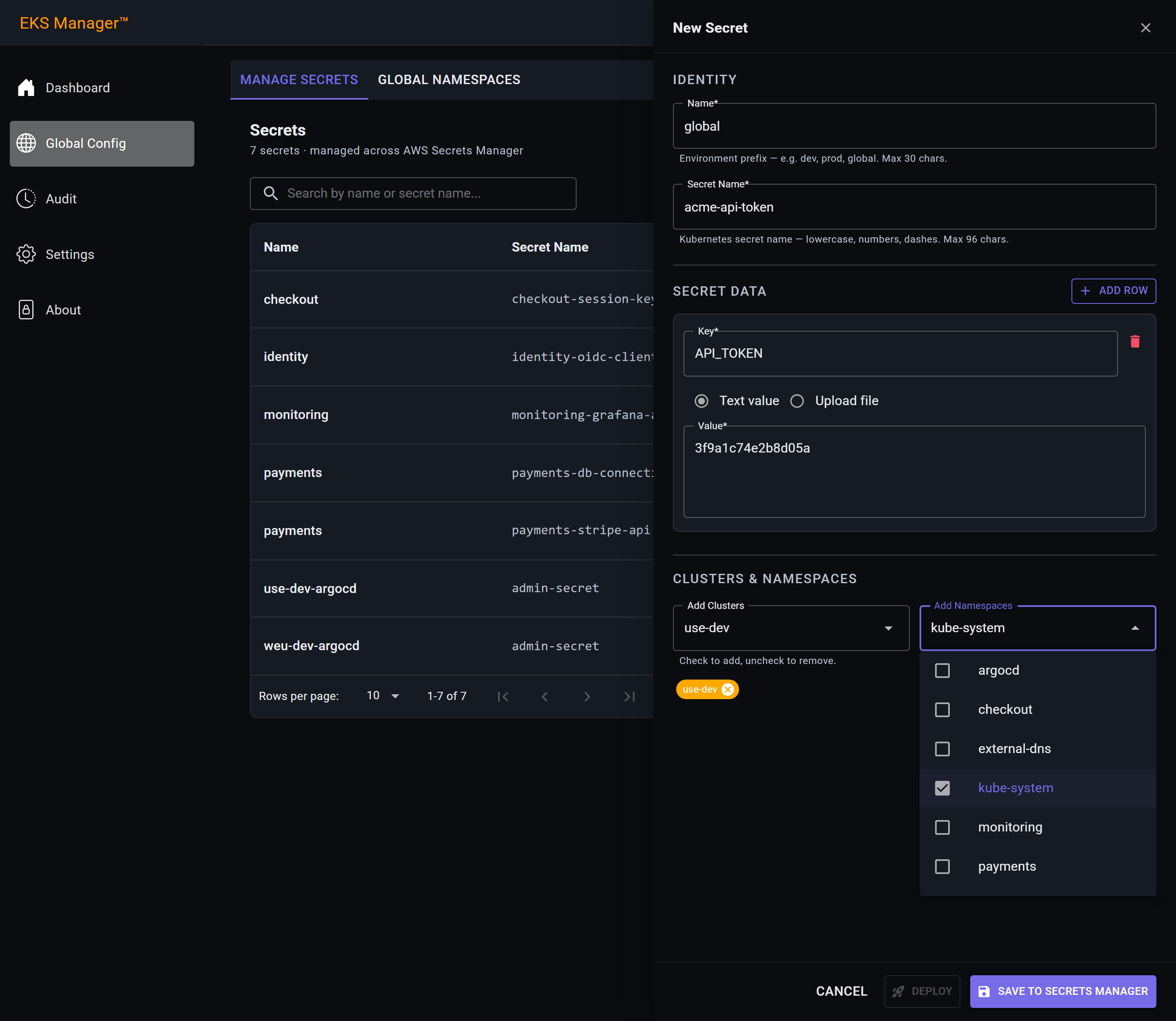Screen dimensions: 1176x1021
Task: Click into the Value text area
Action: click(915, 473)
